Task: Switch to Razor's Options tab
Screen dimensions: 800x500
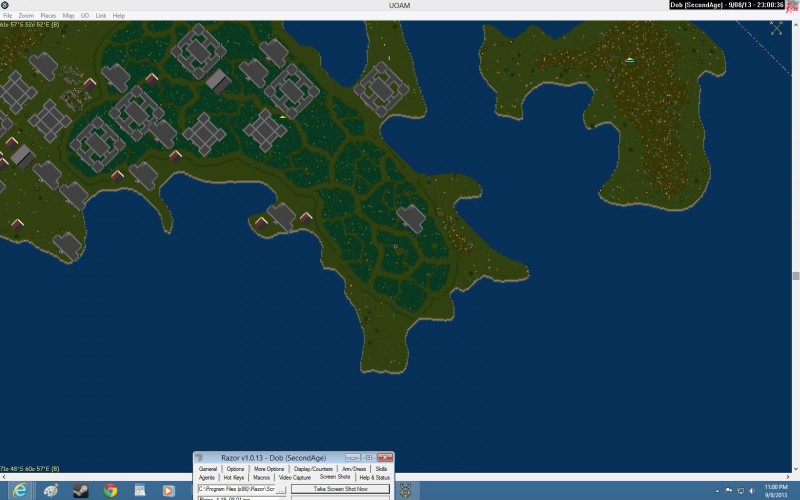Action: 235,468
